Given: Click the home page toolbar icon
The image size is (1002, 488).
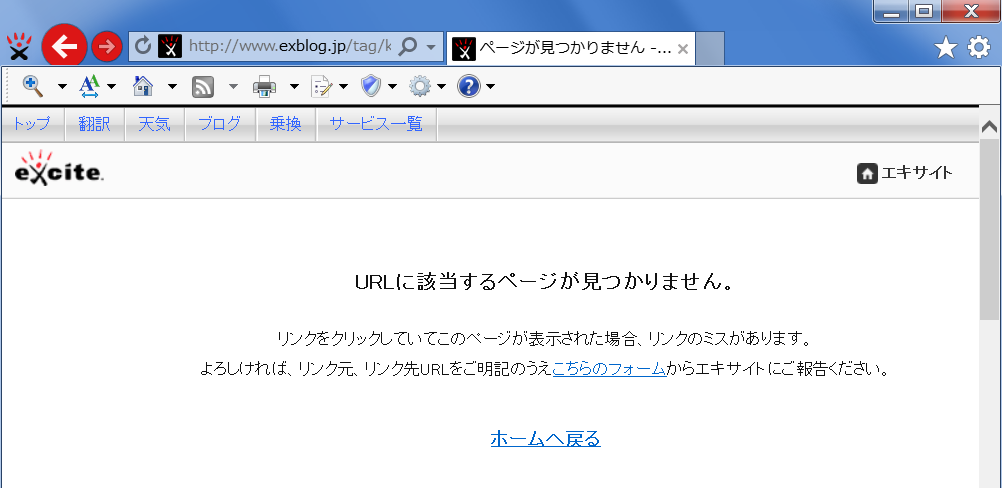Looking at the screenshot, I should 143,86.
